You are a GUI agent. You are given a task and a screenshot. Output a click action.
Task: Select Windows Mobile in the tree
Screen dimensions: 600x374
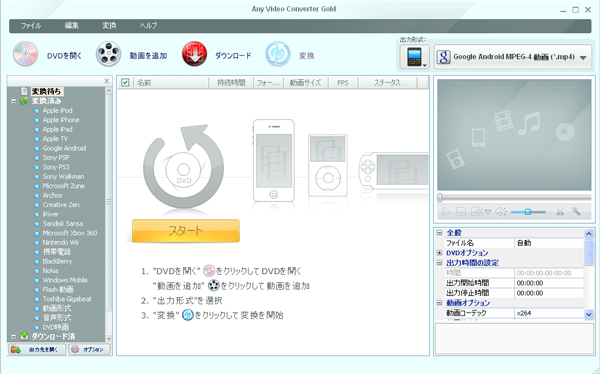65,280
